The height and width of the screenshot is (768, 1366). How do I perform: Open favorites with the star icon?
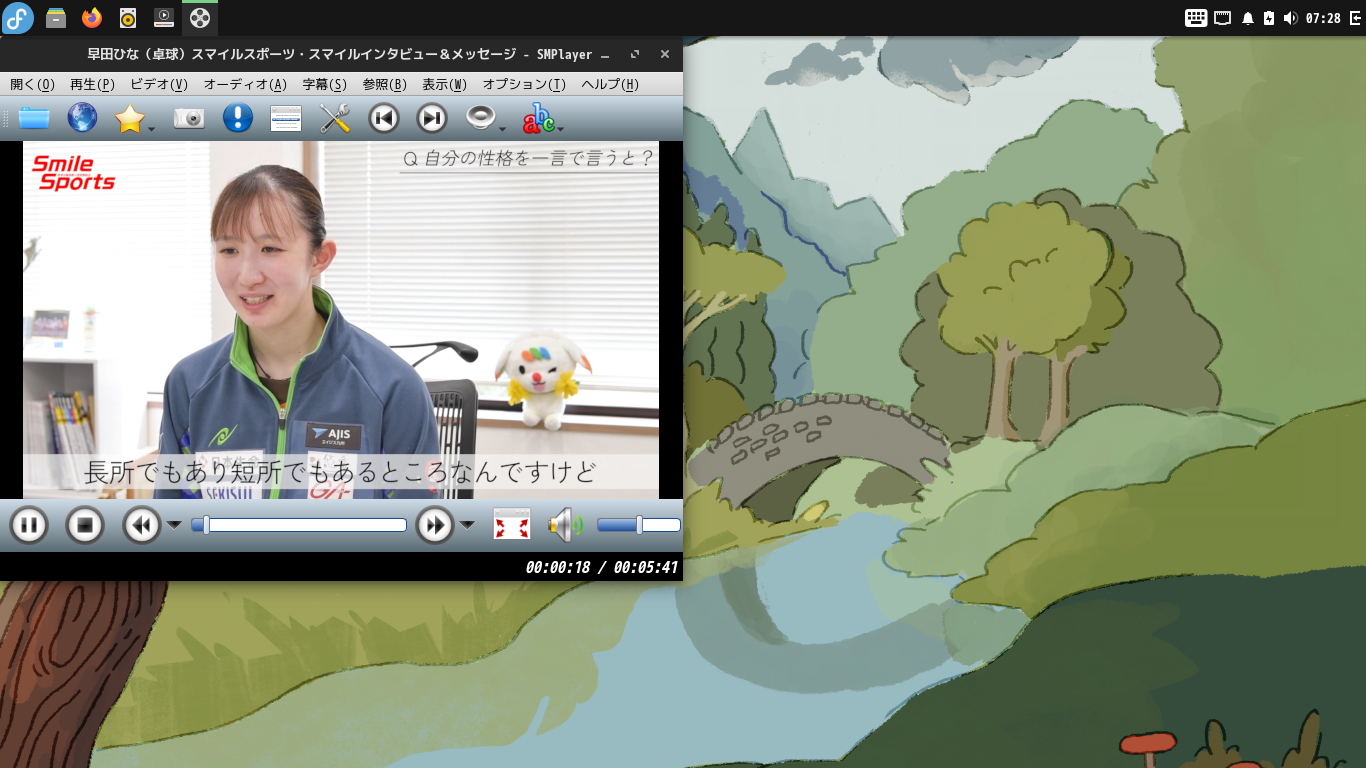(130, 119)
